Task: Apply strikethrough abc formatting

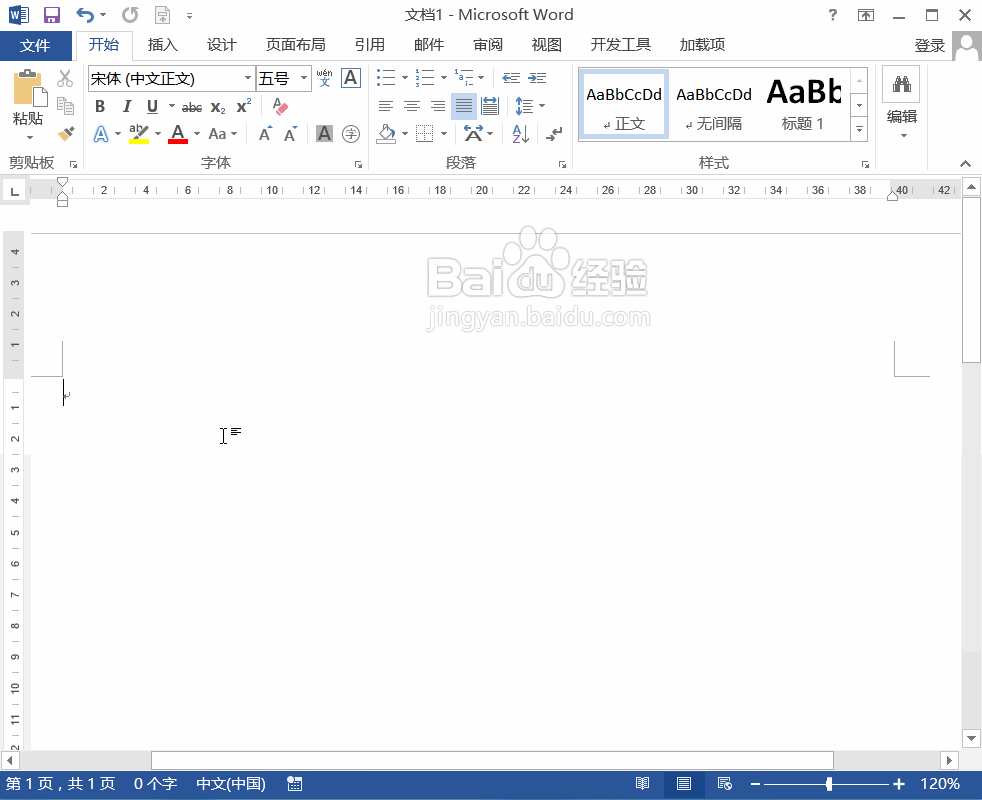Action: [192, 107]
